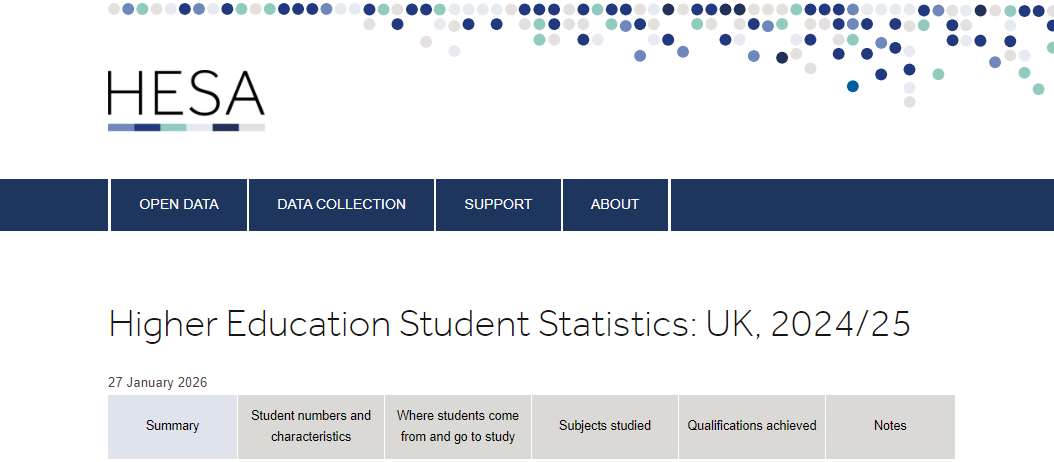The width and height of the screenshot is (1054, 462).
Task: Go to the DATA COLLECTION menu
Action: point(341,204)
